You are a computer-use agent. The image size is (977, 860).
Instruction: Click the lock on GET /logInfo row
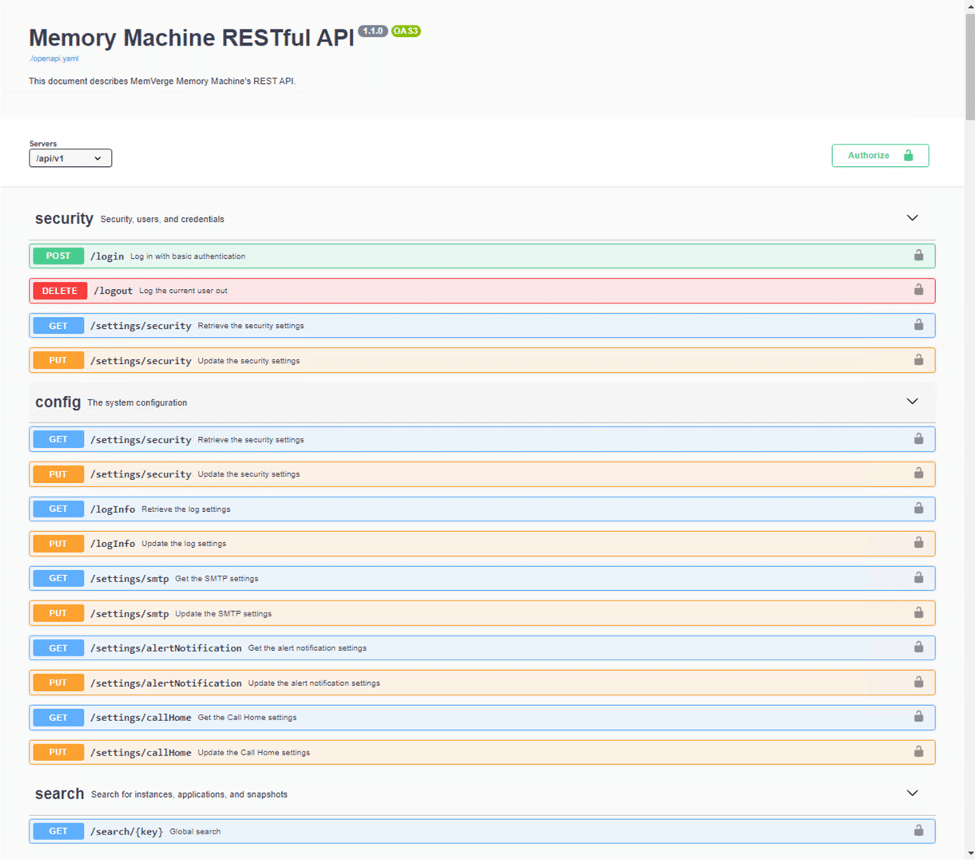(x=918, y=509)
